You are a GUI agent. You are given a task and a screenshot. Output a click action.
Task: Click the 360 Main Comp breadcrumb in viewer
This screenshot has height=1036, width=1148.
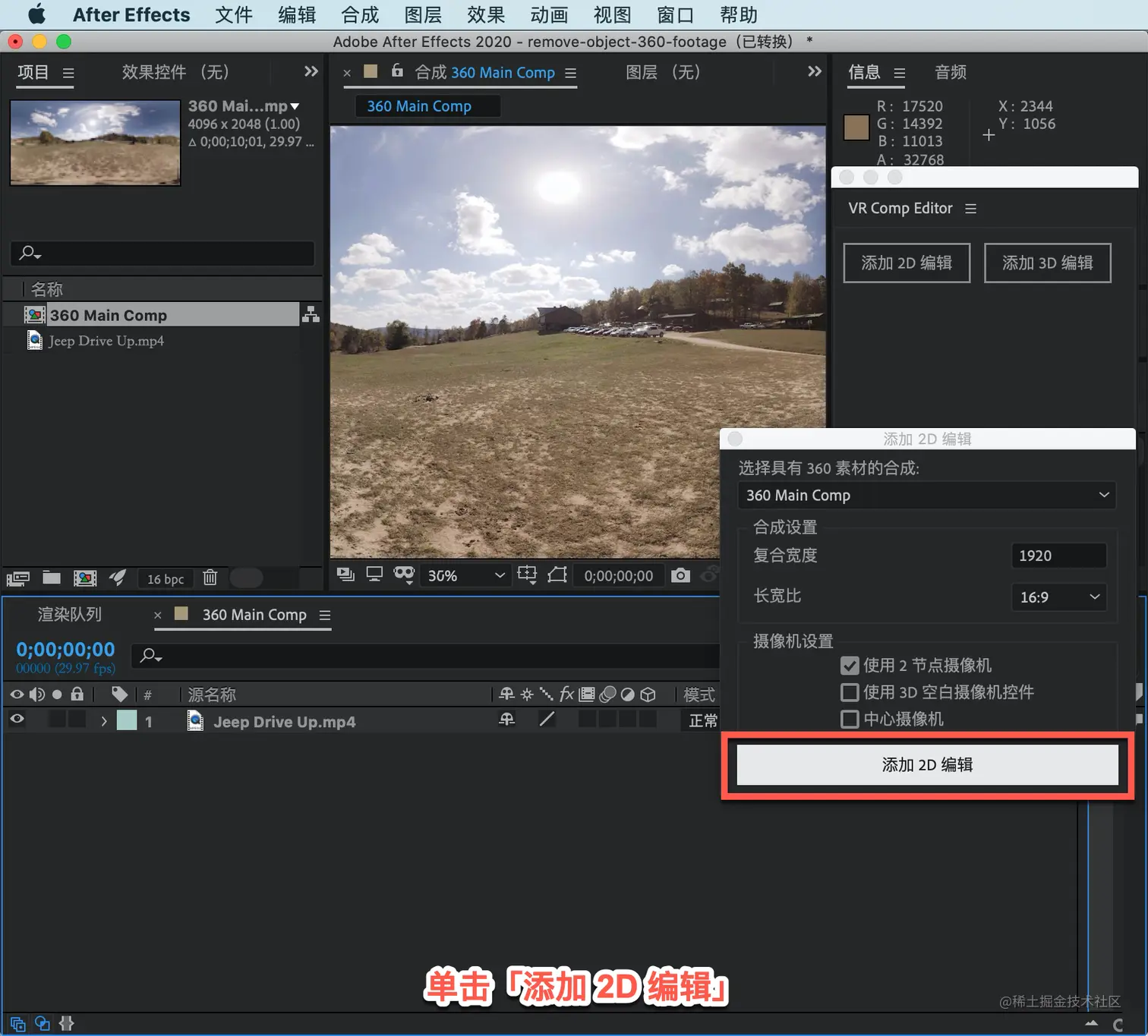coord(419,106)
